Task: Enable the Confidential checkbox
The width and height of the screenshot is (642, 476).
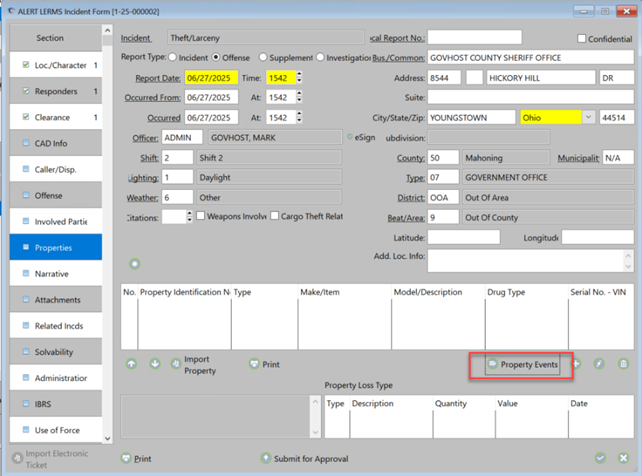Action: pyautogui.click(x=583, y=39)
